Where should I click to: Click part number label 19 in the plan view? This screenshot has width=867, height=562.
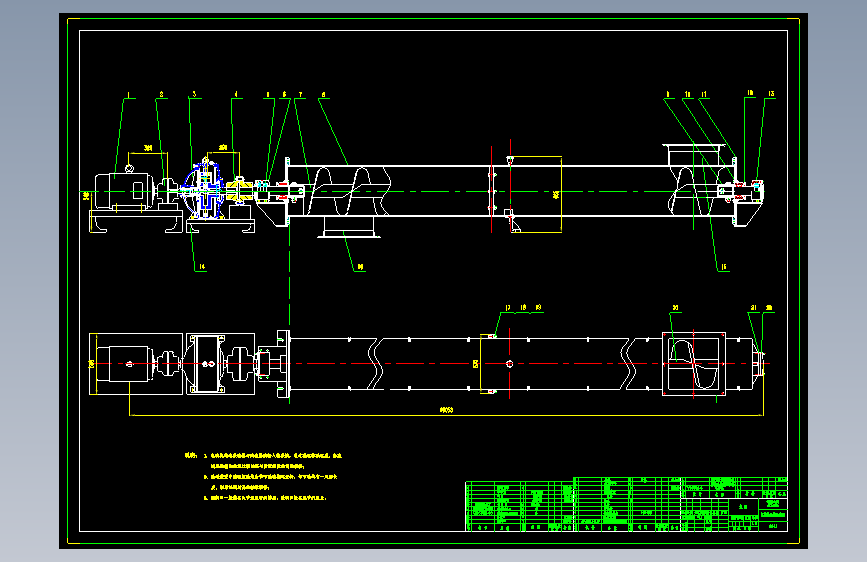pos(538,308)
